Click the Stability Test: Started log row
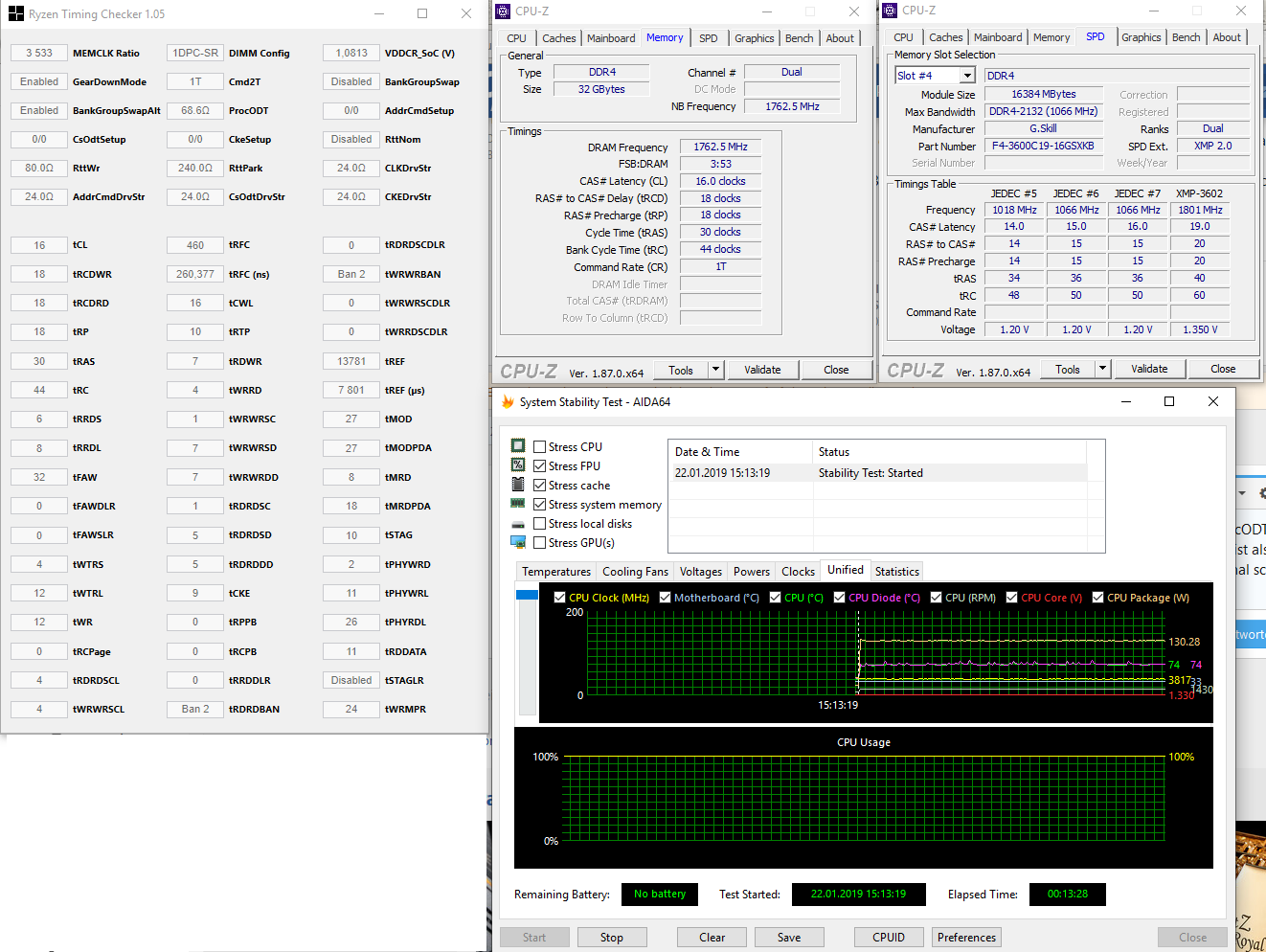This screenshot has height=952, width=1266. coord(878,473)
